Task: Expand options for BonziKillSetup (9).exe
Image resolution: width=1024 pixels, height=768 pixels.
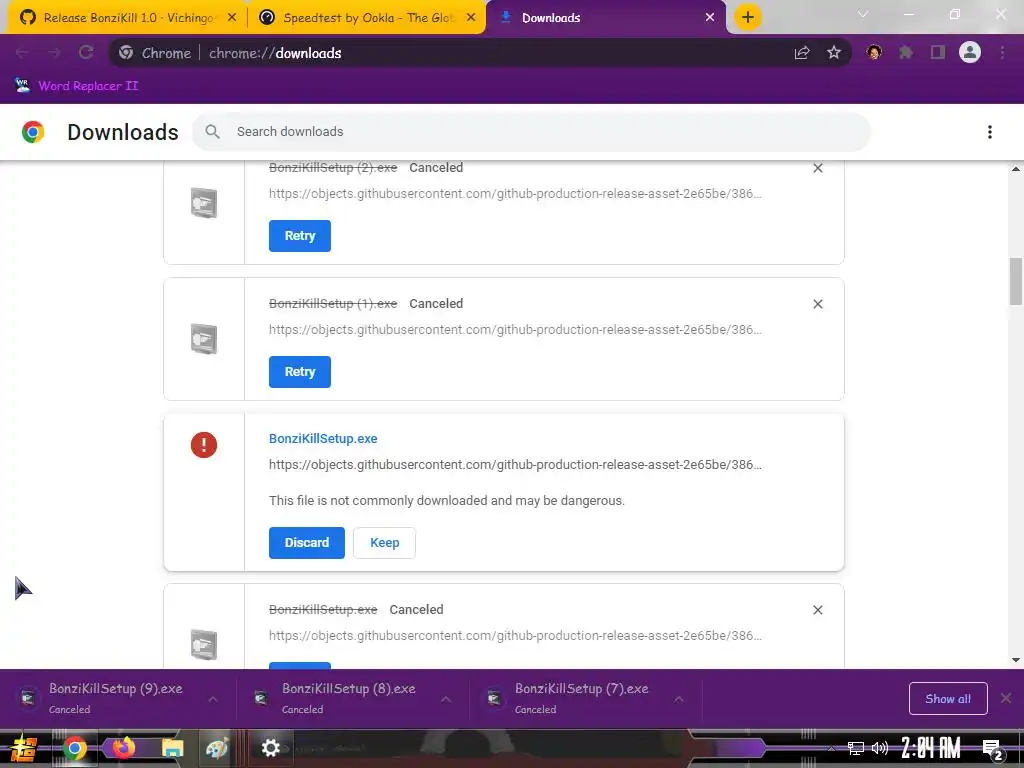Action: (213, 699)
